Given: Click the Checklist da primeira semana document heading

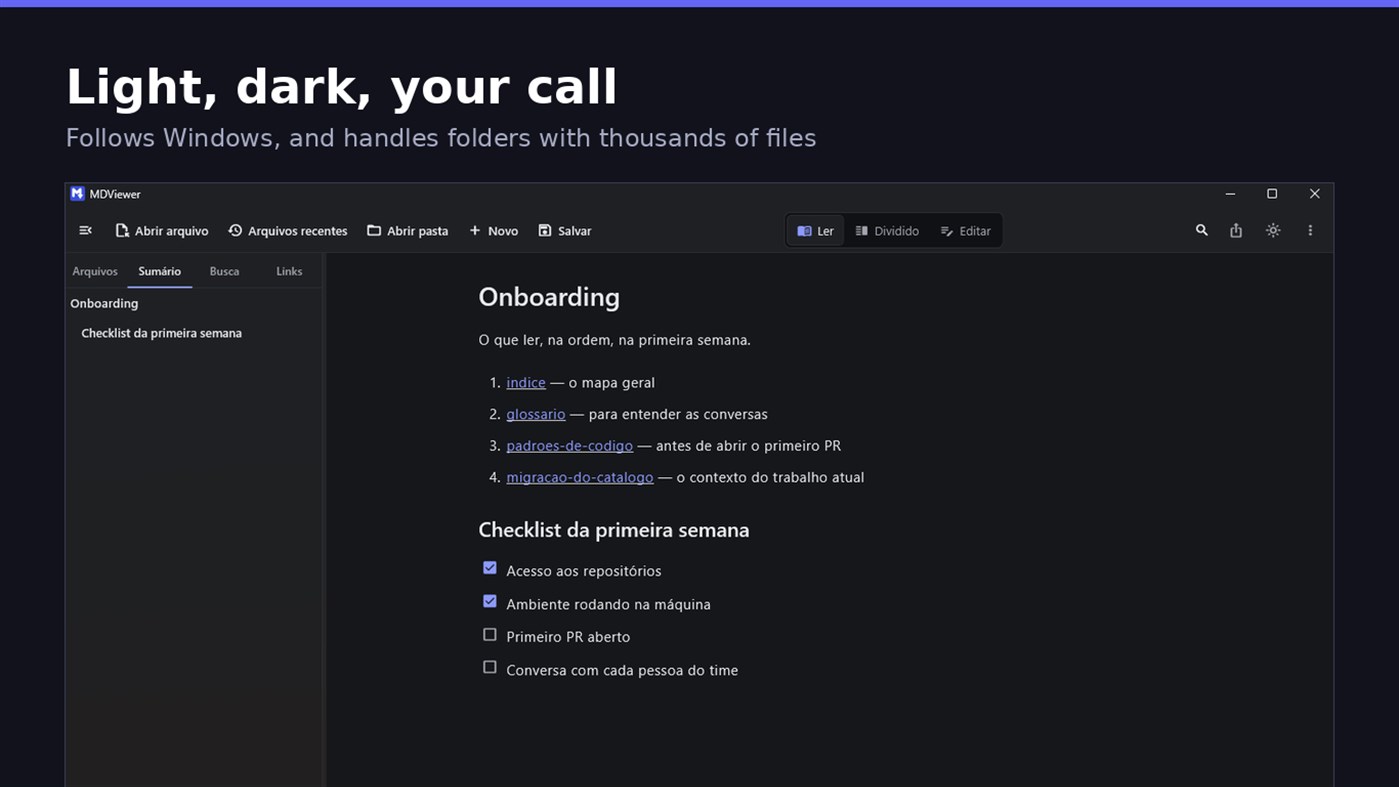Looking at the screenshot, I should click(x=614, y=530).
